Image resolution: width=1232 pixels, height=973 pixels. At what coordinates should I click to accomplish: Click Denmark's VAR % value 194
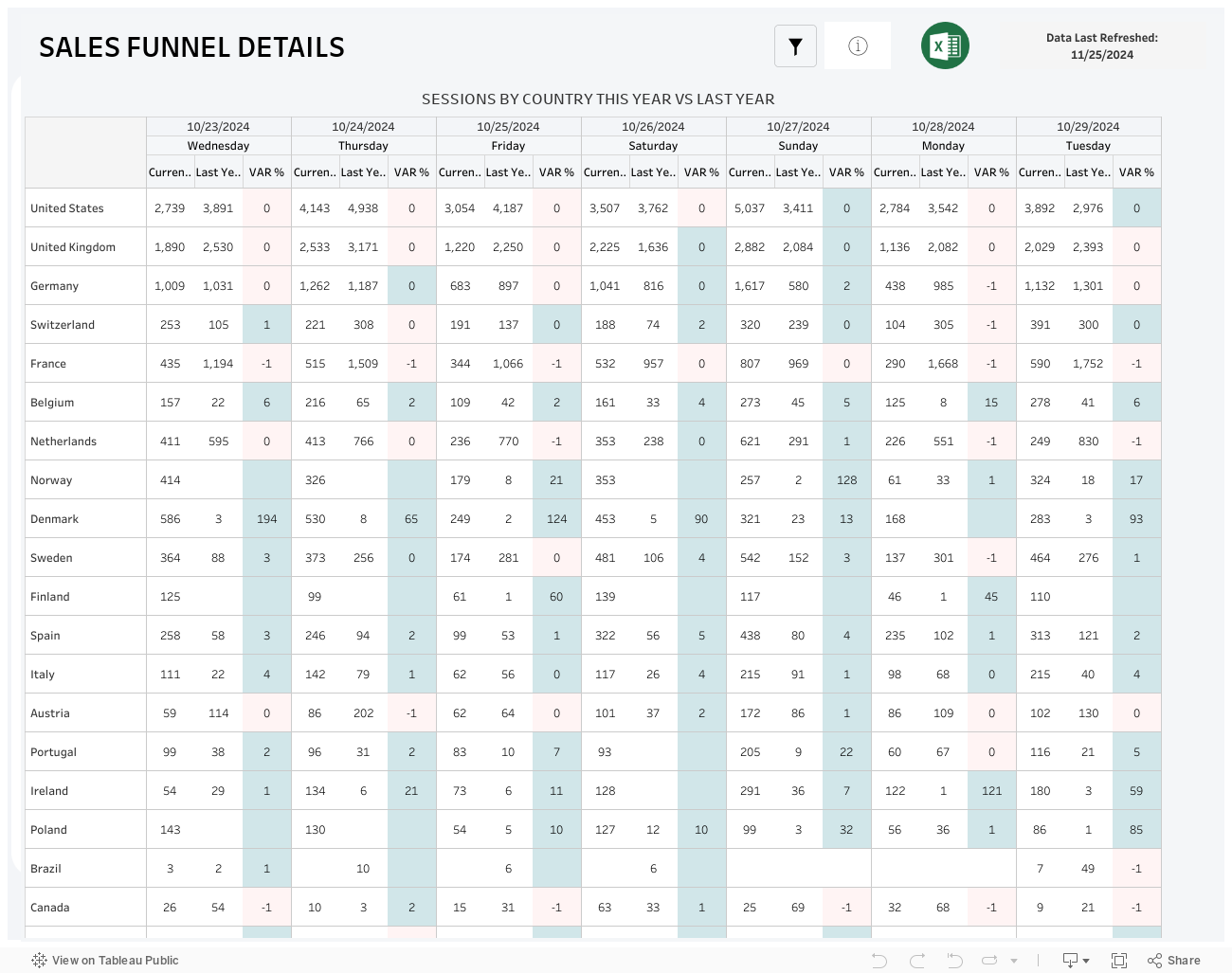click(x=267, y=519)
